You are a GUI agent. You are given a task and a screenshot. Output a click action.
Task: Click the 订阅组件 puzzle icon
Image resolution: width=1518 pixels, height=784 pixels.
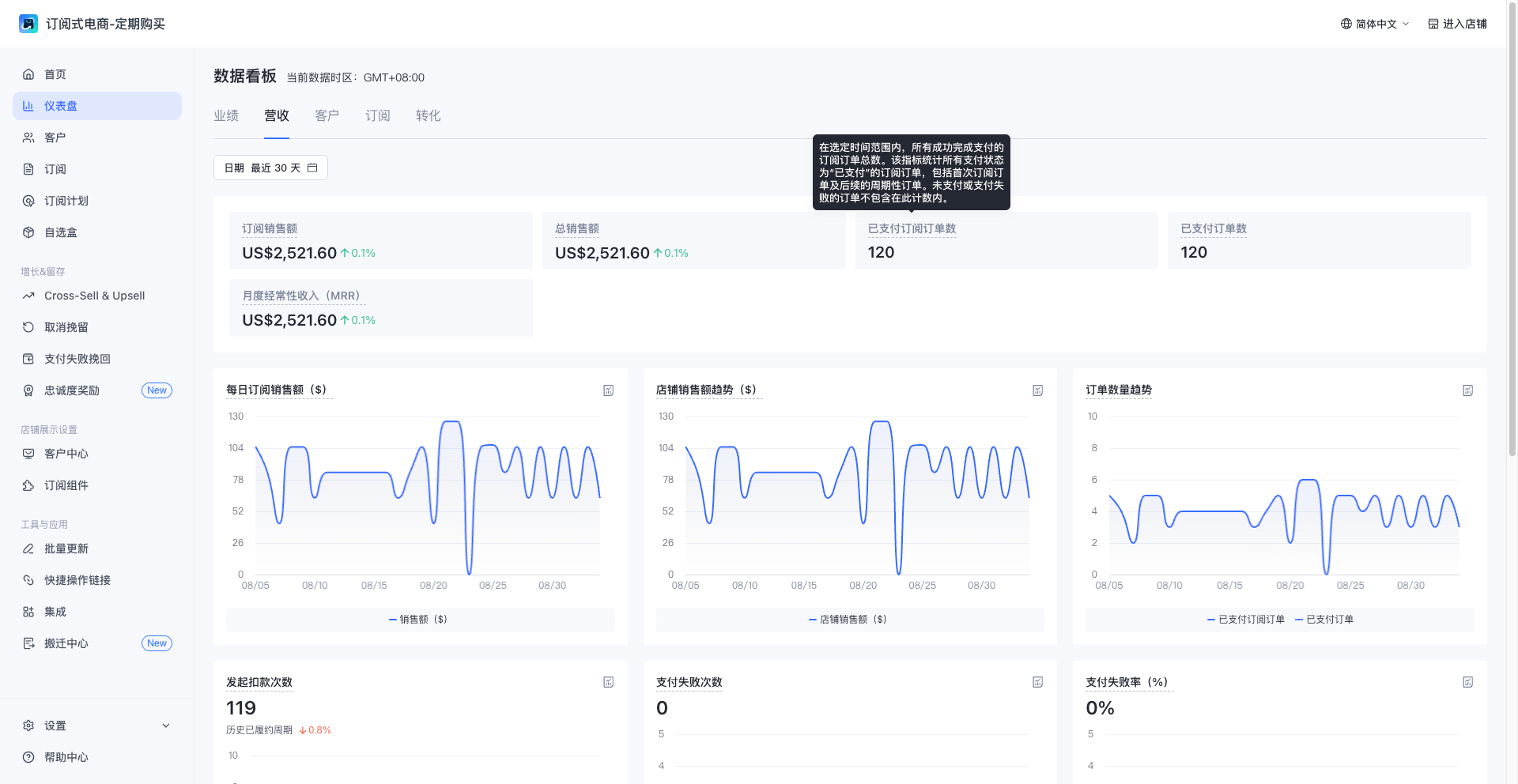coord(28,485)
